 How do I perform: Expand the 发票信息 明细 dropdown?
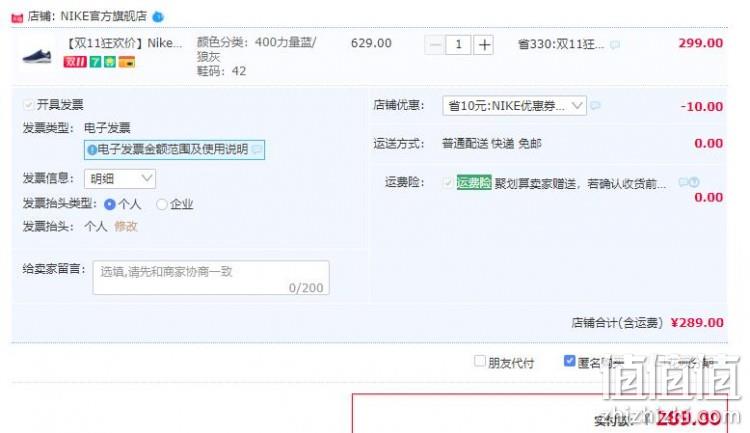[120, 179]
